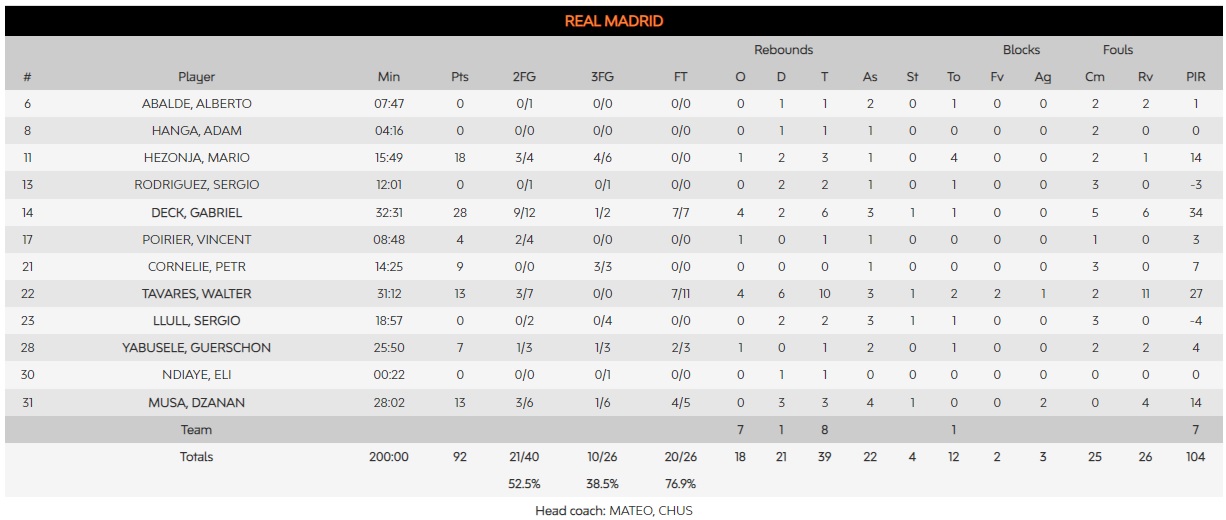1226x520 pixels.
Task: Select ABALDE, ALBERTO row name
Action: (x=197, y=104)
